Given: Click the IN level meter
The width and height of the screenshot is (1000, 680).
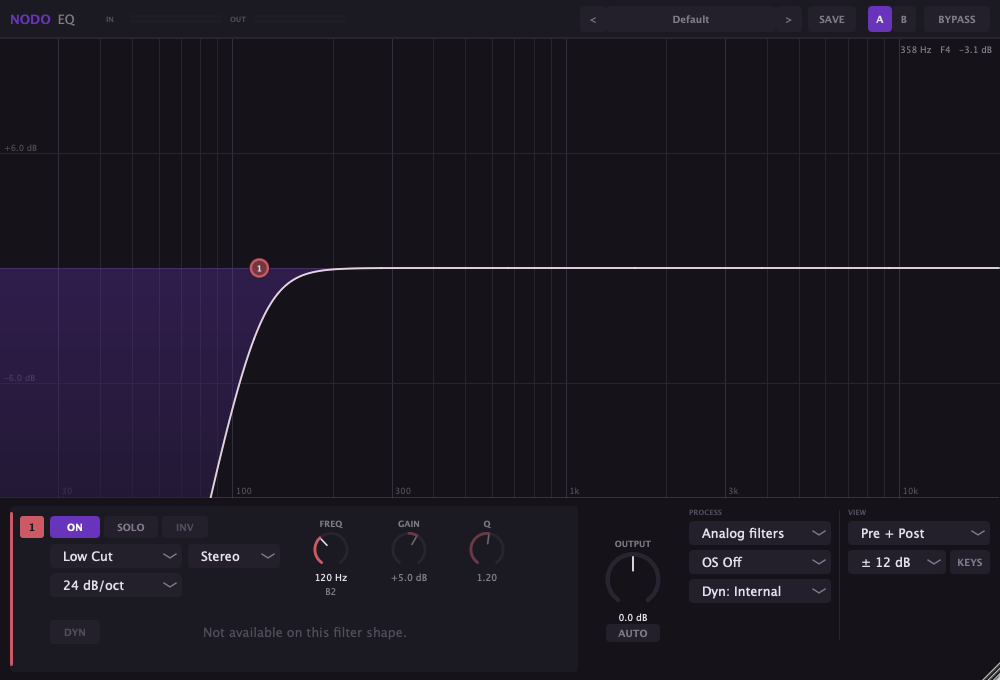Looking at the screenshot, I should point(175,20).
